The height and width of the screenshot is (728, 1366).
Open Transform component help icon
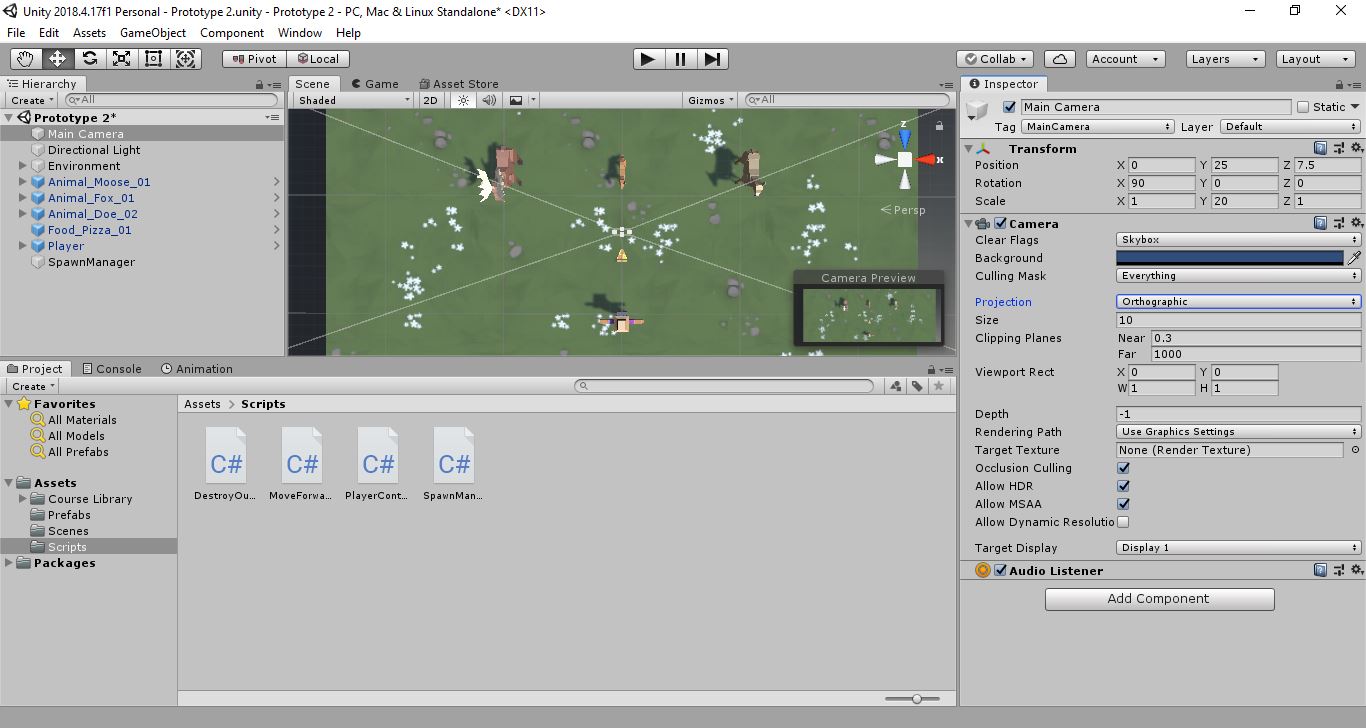1321,148
